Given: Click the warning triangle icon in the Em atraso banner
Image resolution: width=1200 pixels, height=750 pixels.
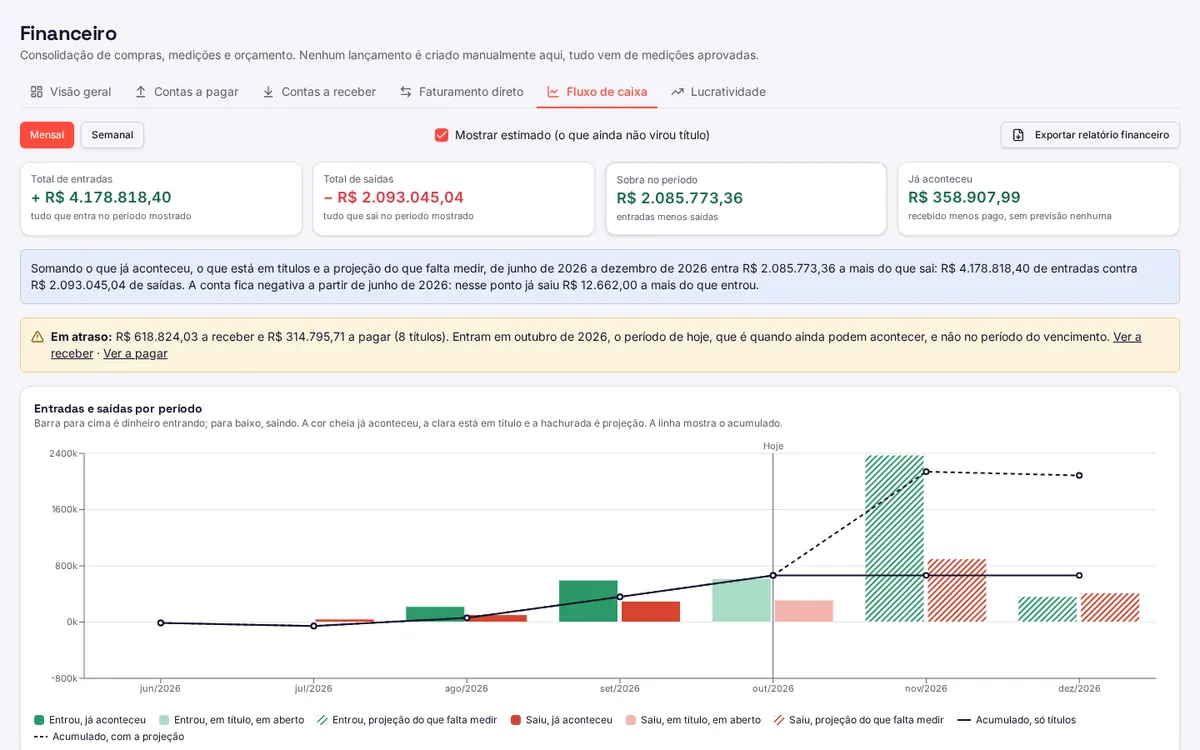Looking at the screenshot, I should point(37,337).
